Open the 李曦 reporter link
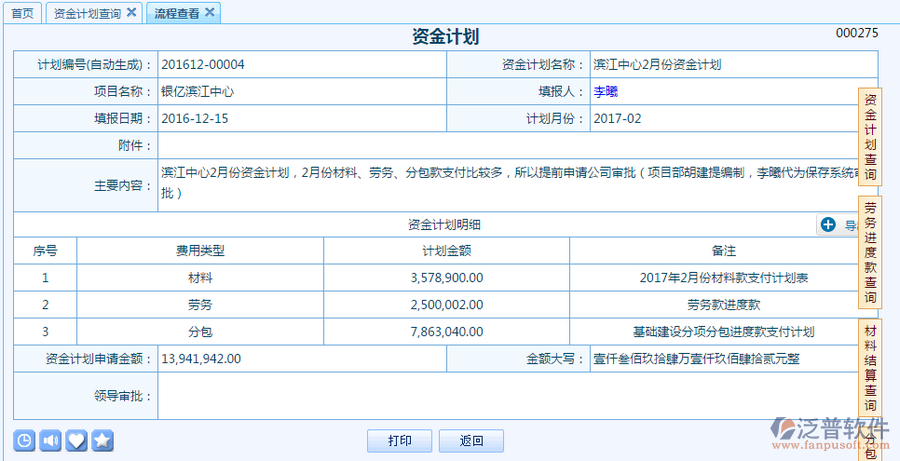 coord(606,92)
